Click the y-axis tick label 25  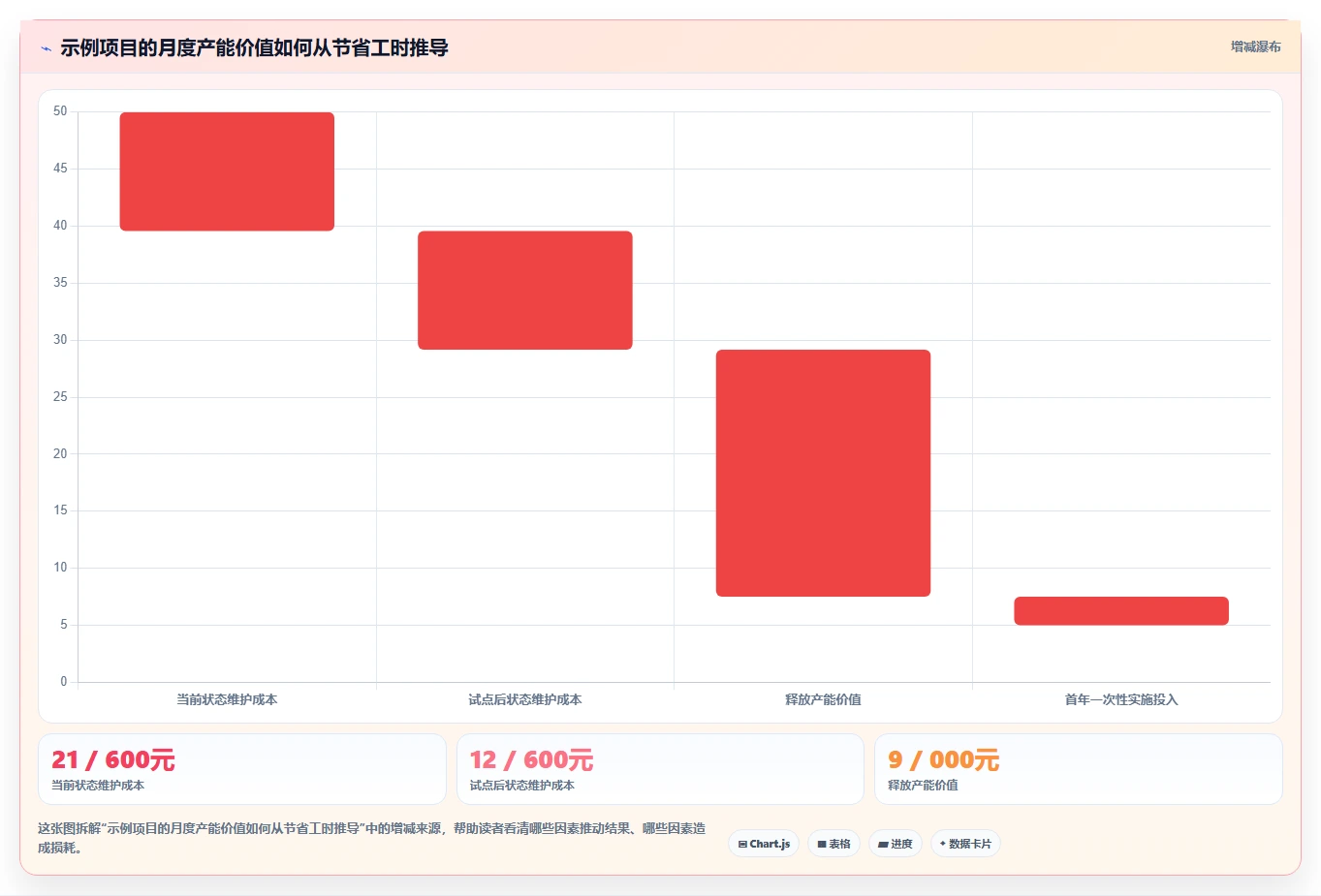(x=60, y=397)
